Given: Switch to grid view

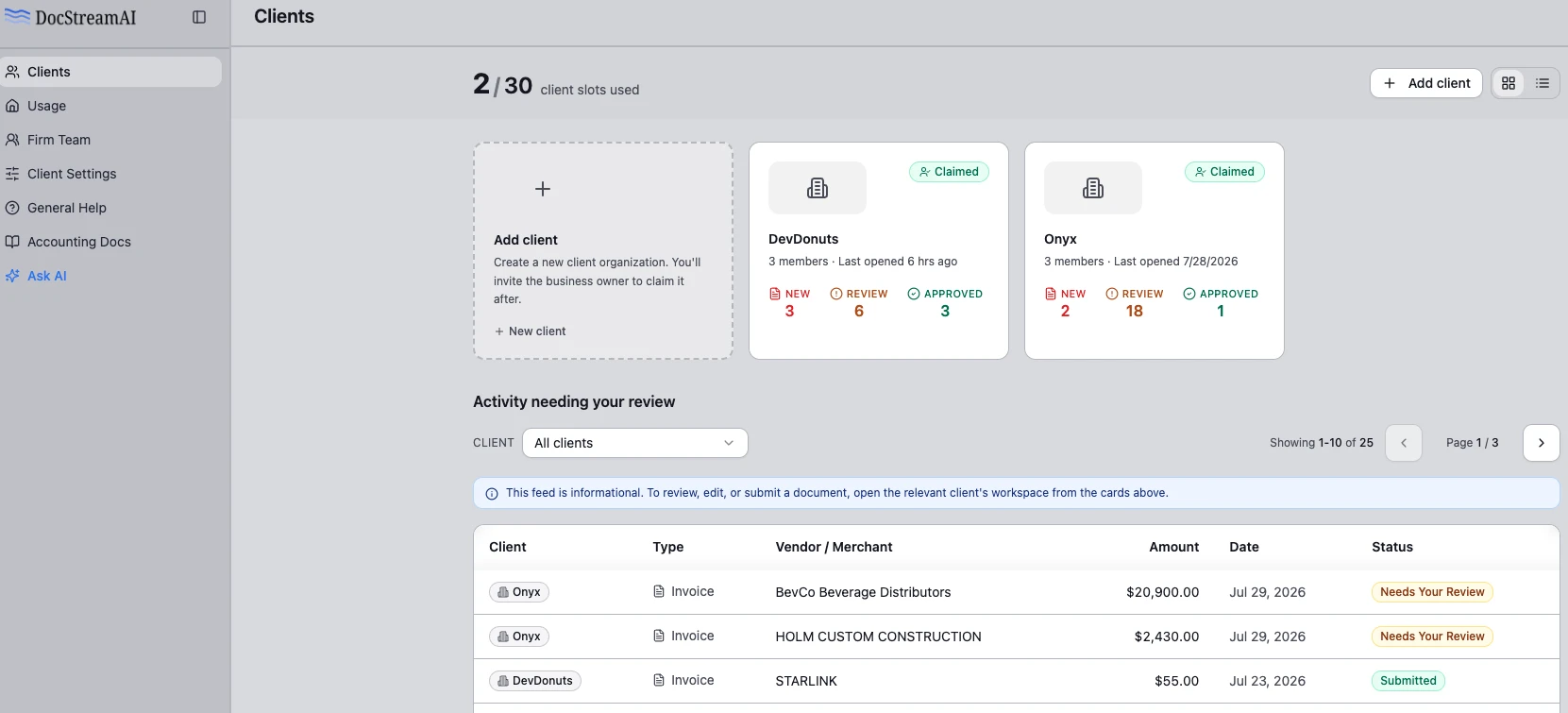Looking at the screenshot, I should point(1509,83).
